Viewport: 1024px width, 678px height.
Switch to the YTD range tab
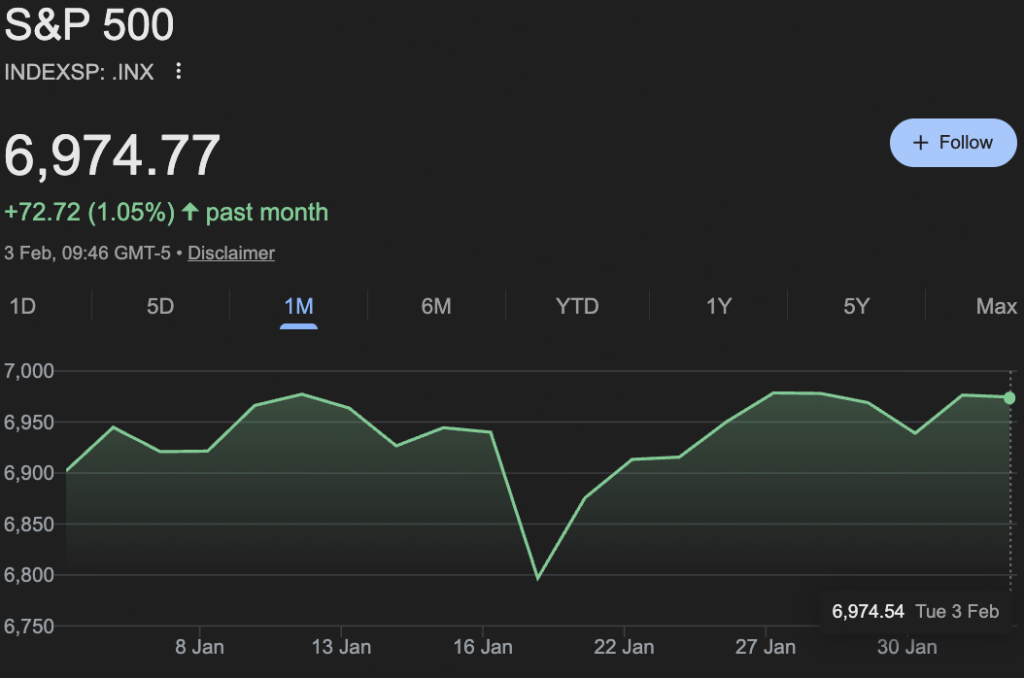pos(577,306)
